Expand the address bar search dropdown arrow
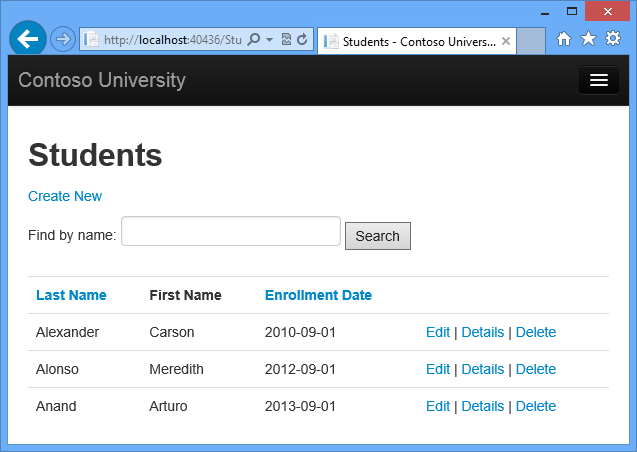The image size is (637, 452). pyautogui.click(x=268, y=40)
